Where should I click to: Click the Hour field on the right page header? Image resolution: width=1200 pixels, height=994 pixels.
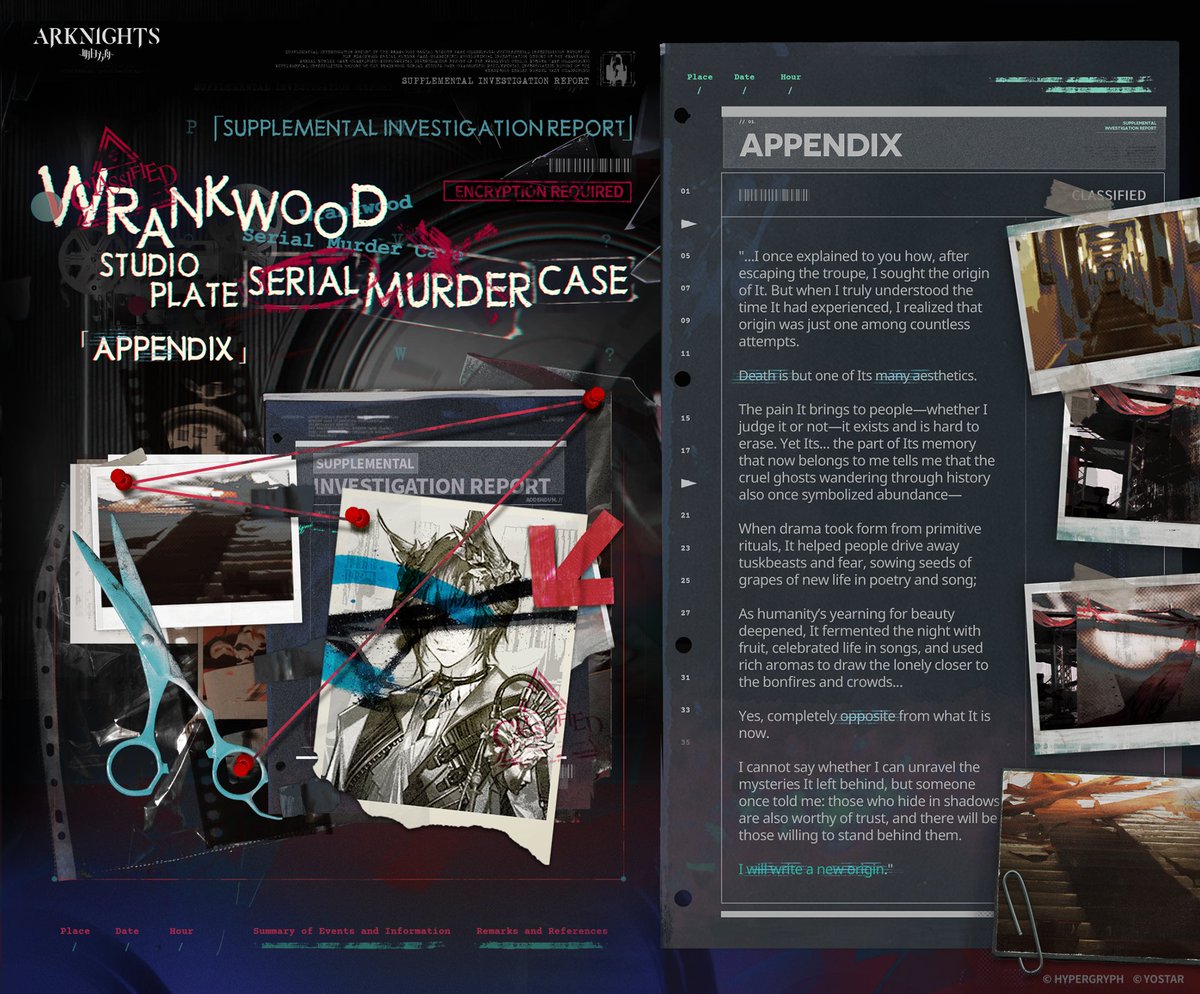790,77
